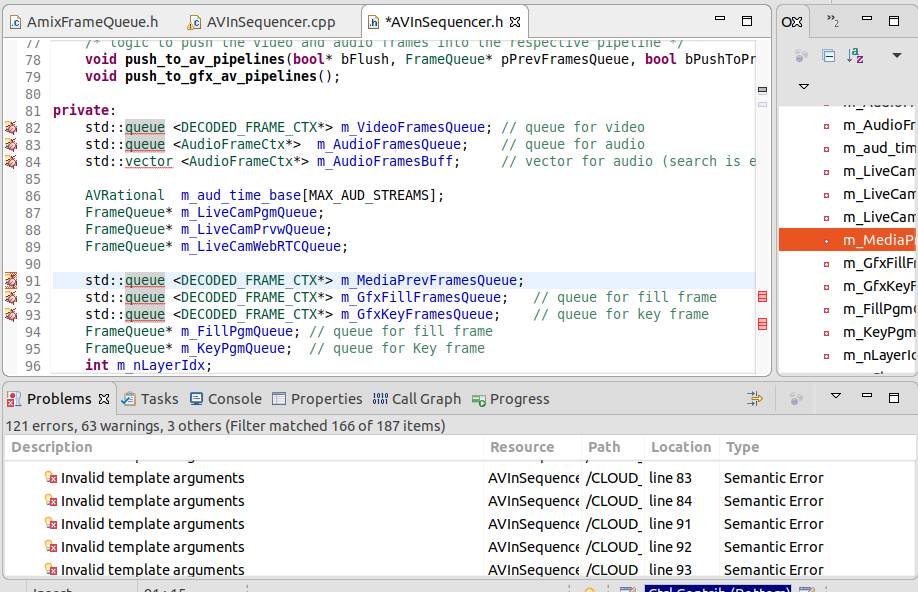
Task: Open the Properties tab
Action: [317, 399]
